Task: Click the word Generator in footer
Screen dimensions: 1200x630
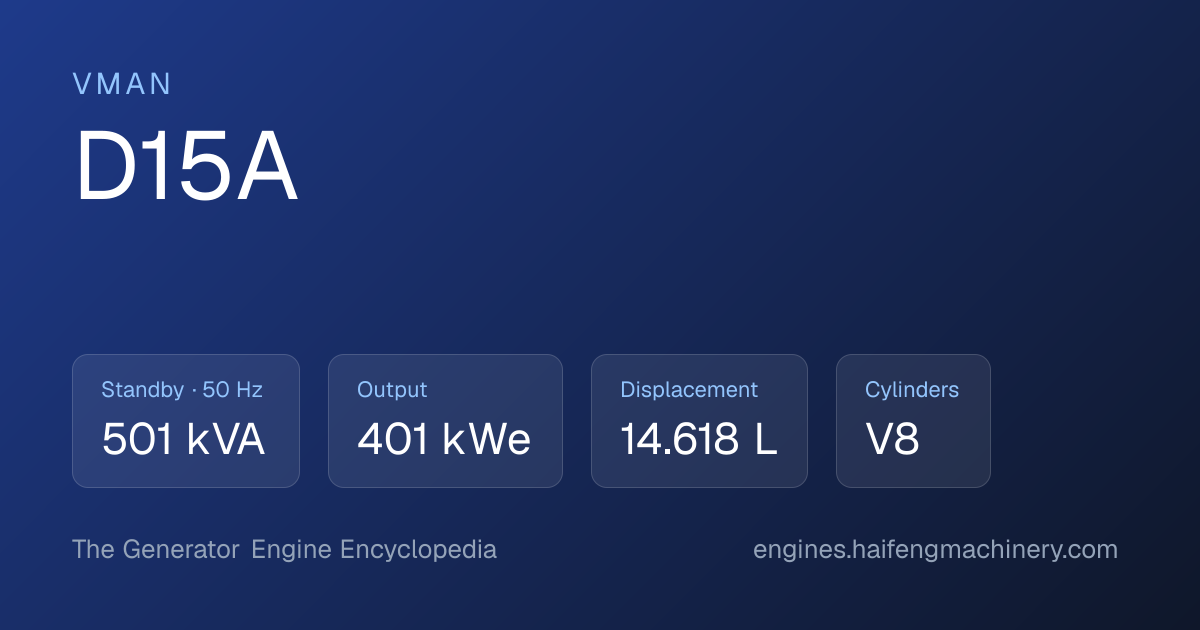Action: point(181,550)
